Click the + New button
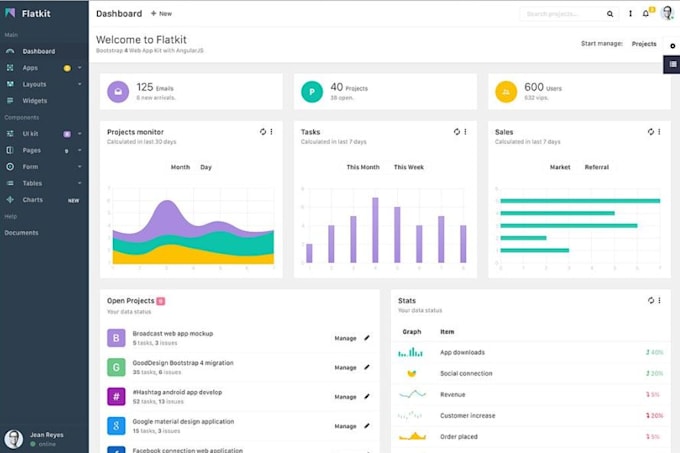 pyautogui.click(x=161, y=14)
